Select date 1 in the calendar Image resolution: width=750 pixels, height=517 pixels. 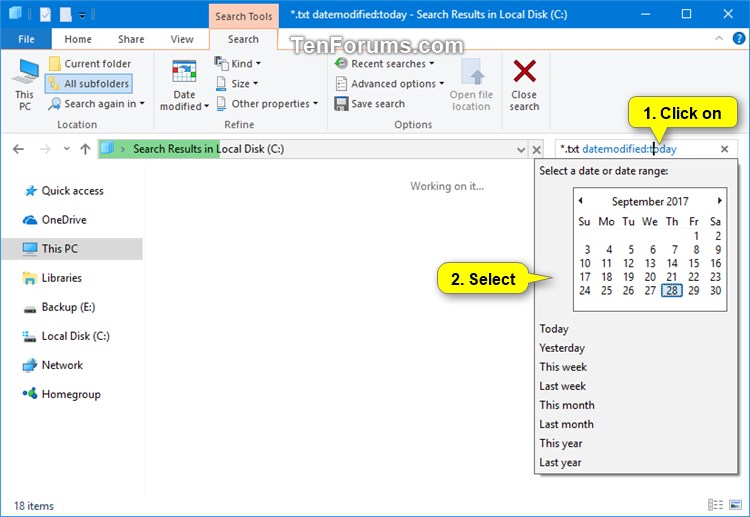[696, 236]
